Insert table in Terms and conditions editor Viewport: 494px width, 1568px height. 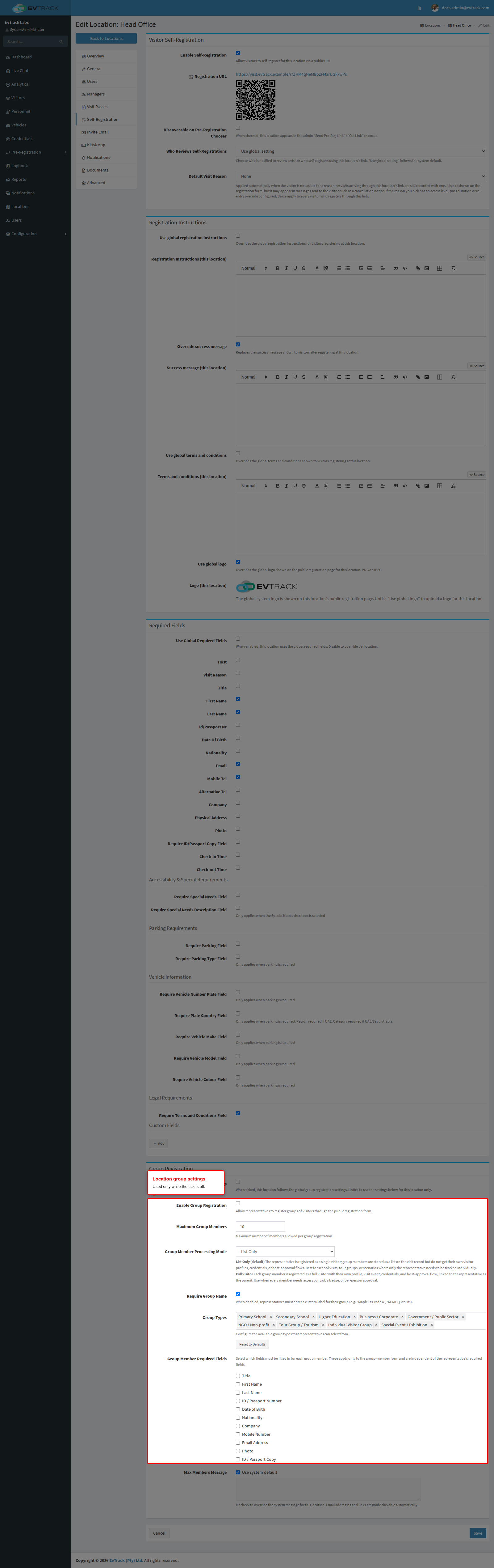440,486
